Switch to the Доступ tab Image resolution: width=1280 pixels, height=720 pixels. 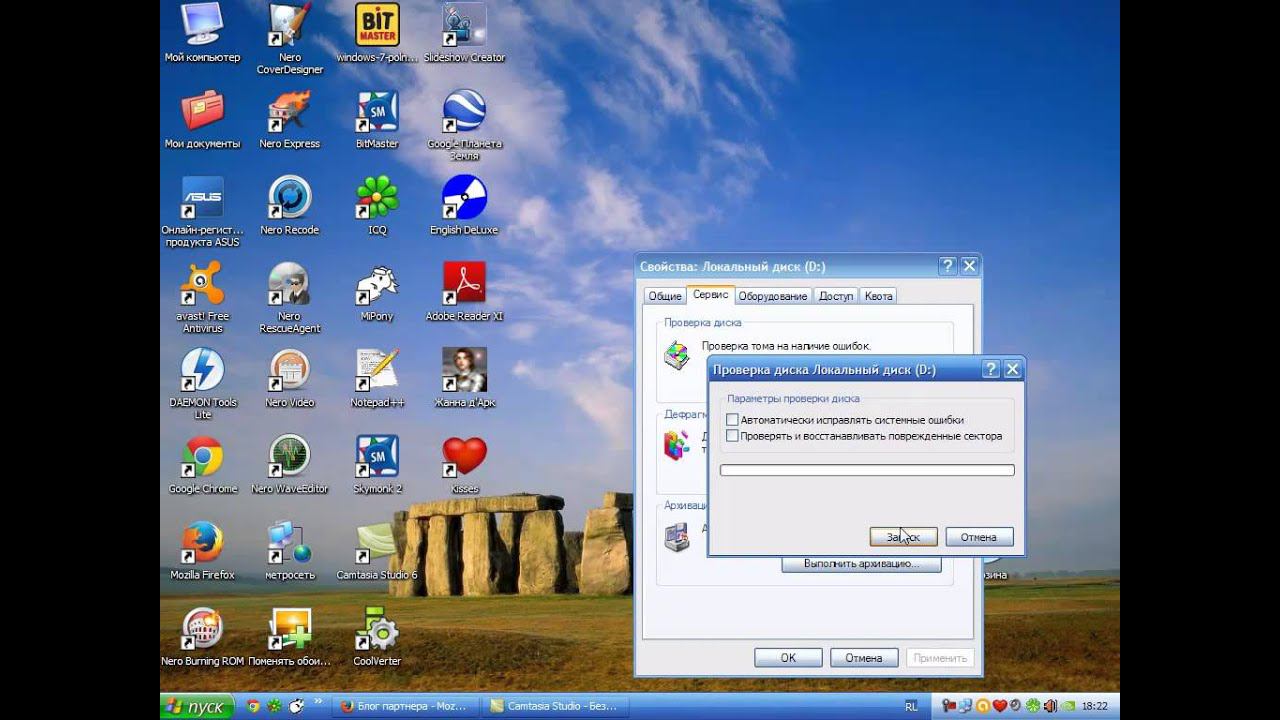pyautogui.click(x=836, y=296)
